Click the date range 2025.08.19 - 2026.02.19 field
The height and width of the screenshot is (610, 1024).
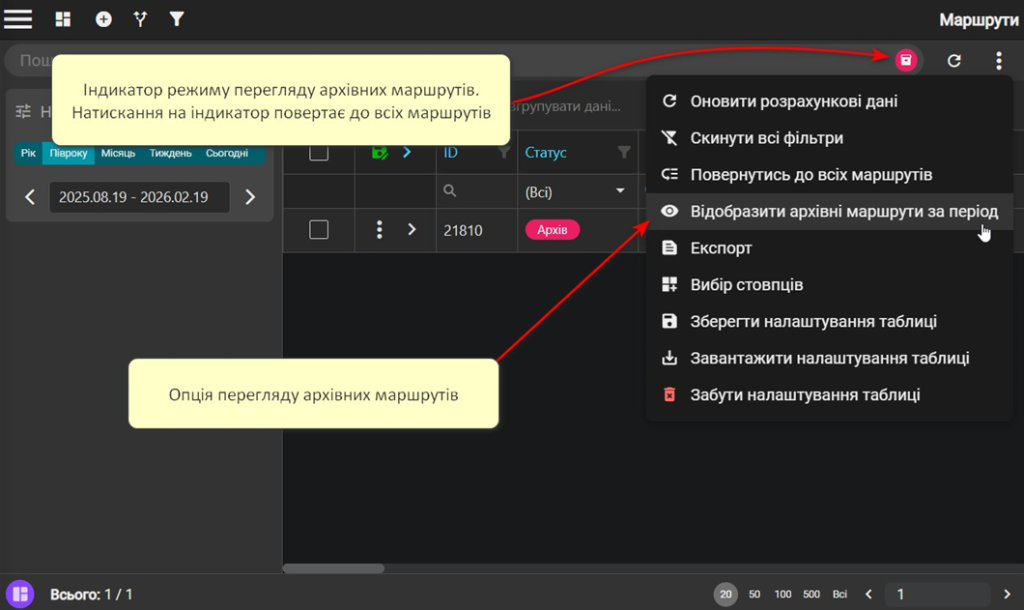click(139, 197)
